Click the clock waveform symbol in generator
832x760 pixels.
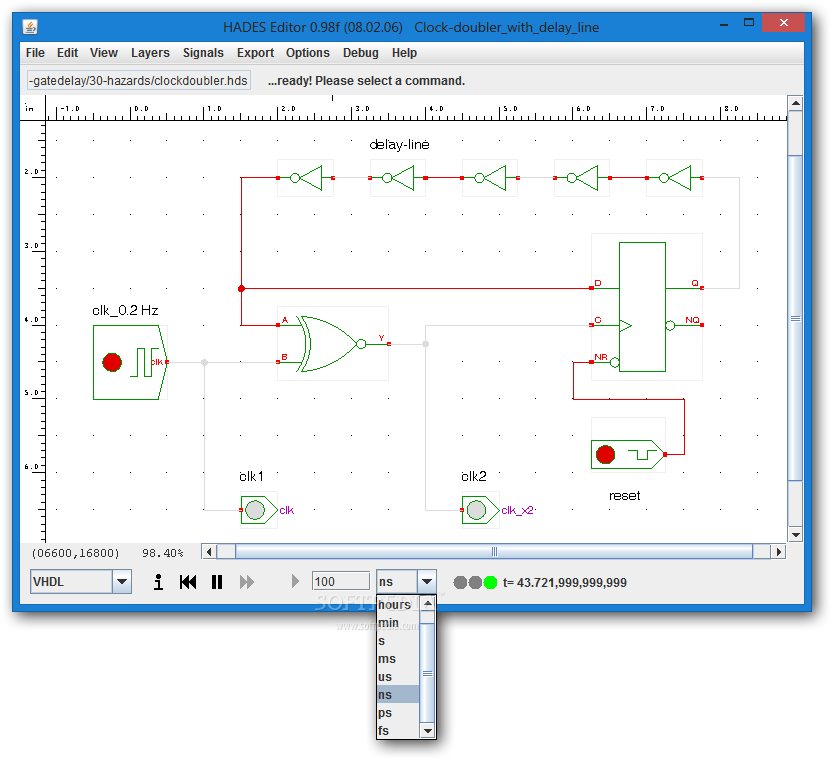click(144, 362)
